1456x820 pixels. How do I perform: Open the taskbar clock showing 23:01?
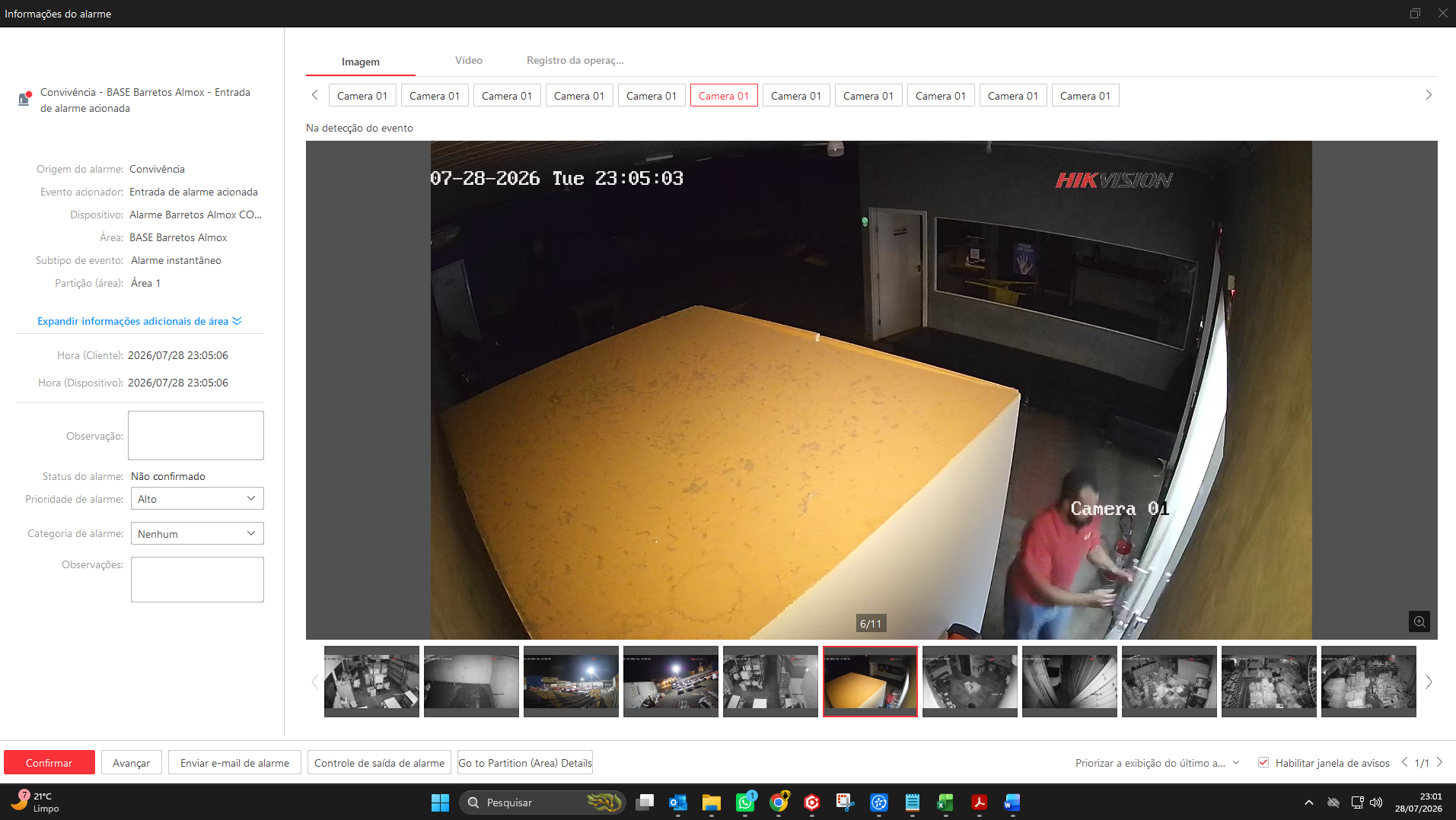click(x=1419, y=803)
